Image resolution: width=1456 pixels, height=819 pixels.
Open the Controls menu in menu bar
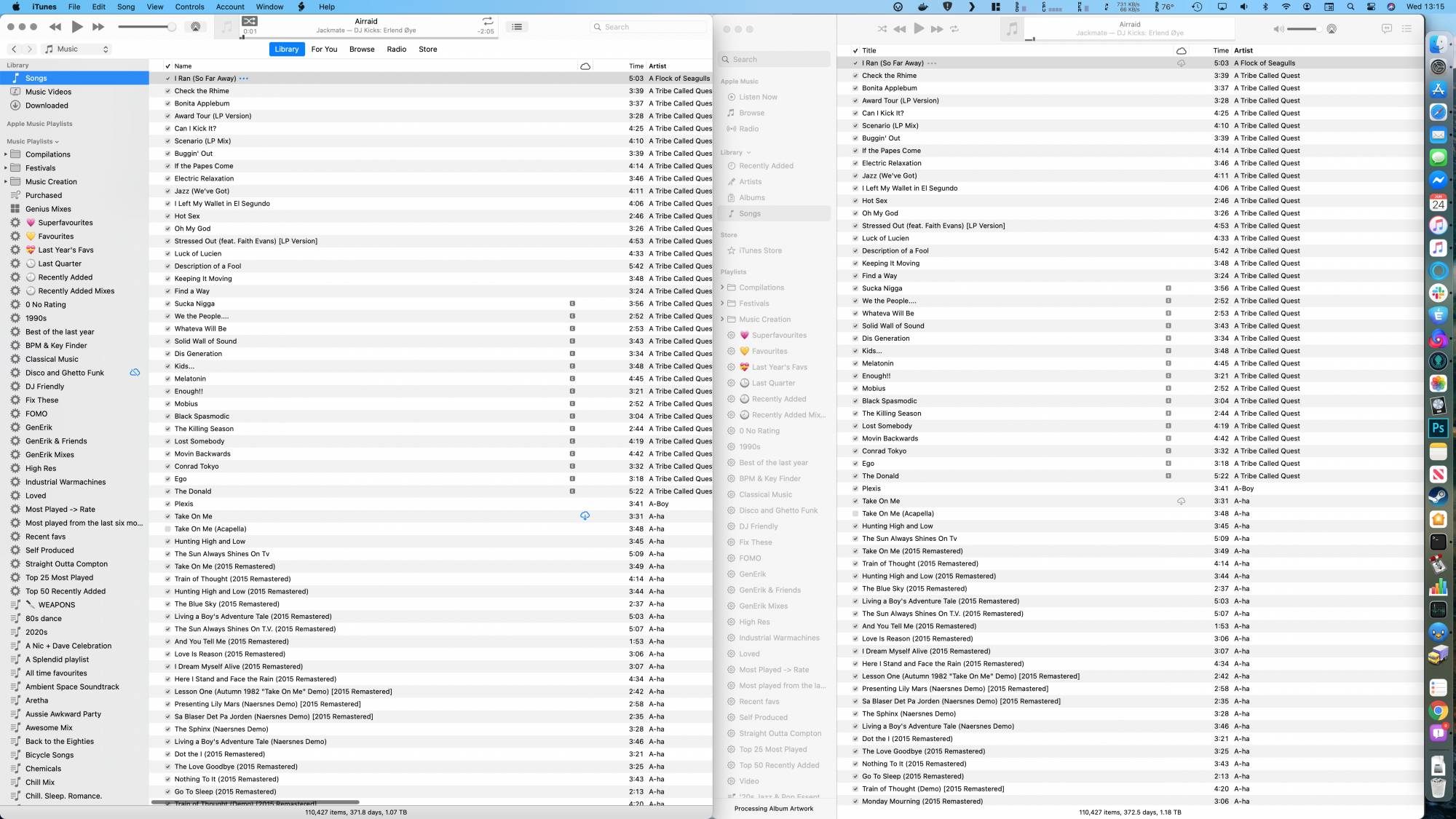tap(189, 7)
